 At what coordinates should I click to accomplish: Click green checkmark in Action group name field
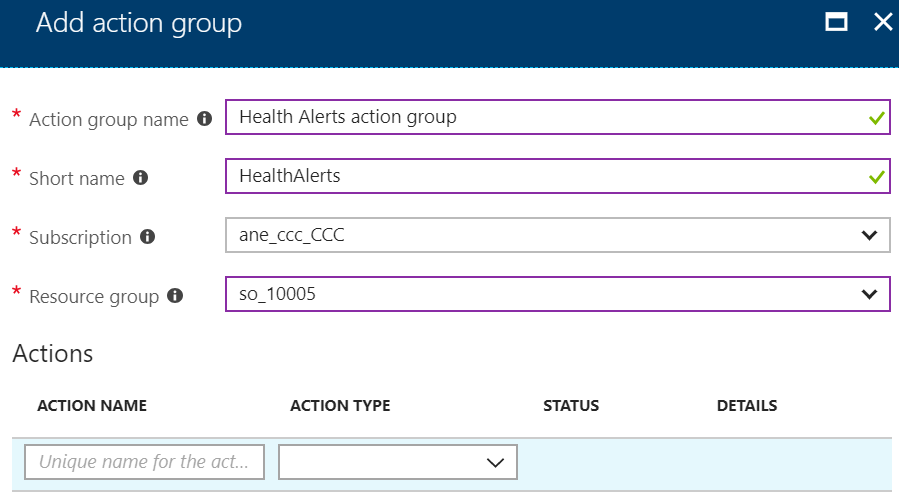[876, 119]
